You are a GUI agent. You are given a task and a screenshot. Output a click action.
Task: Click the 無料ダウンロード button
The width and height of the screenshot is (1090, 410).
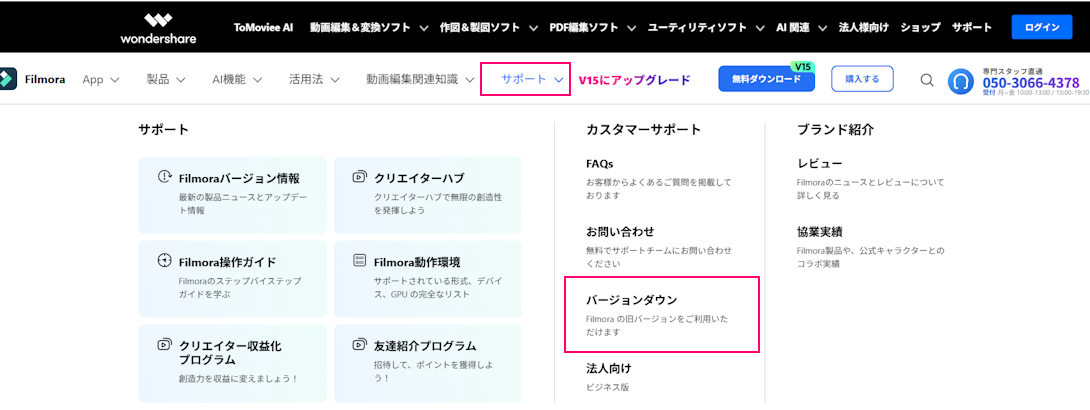point(766,79)
